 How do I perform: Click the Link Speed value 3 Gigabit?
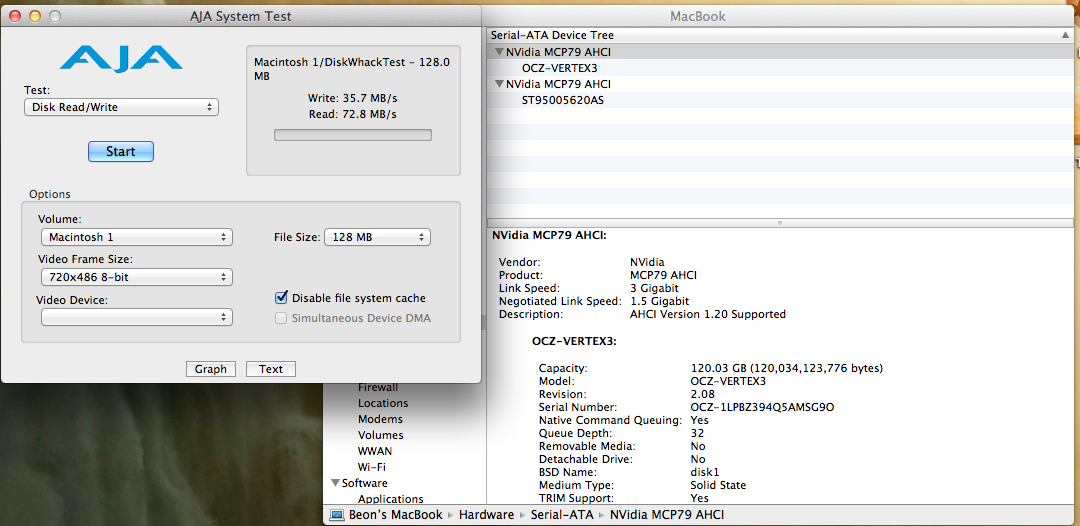[654, 288]
